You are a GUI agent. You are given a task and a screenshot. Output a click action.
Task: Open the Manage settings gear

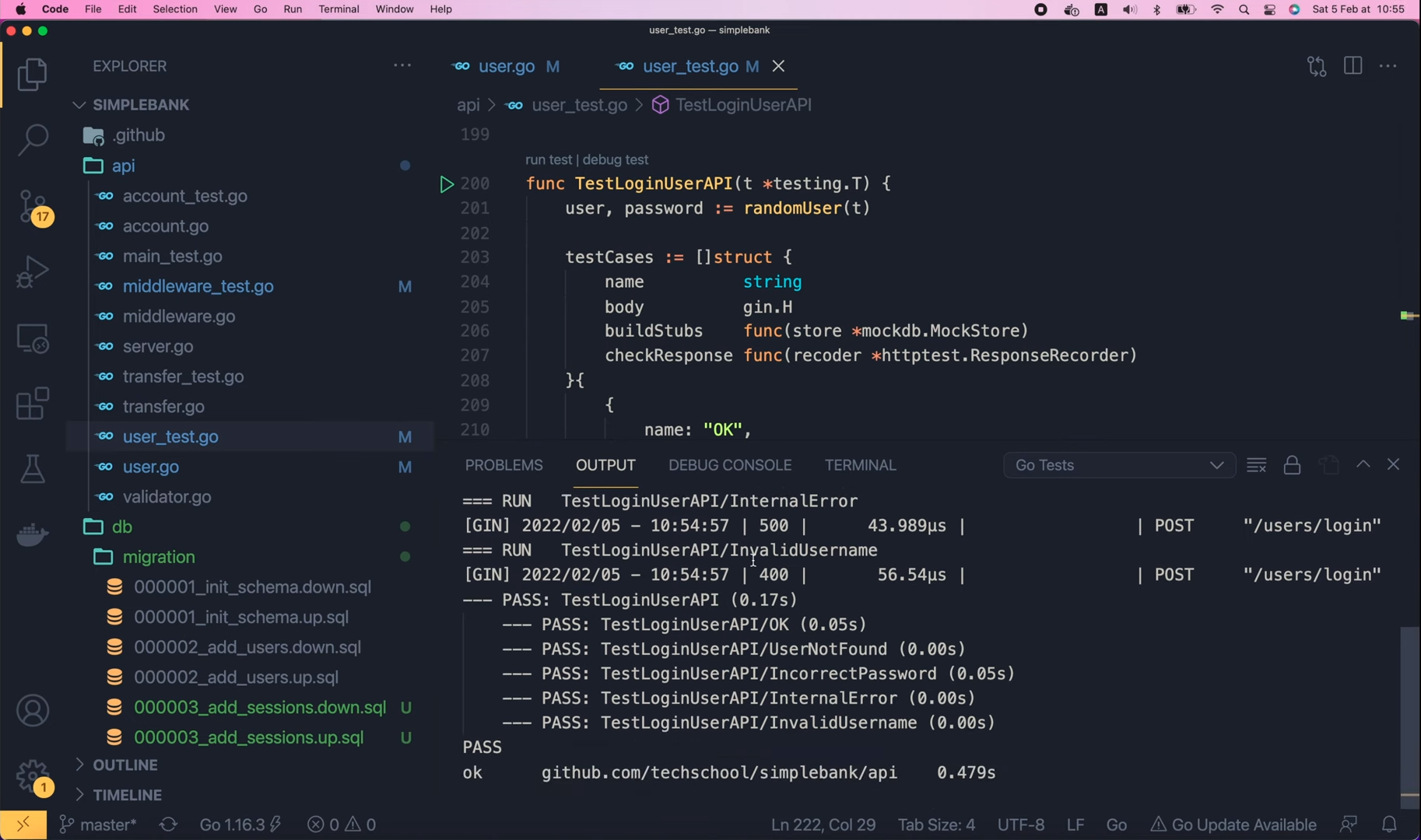tap(34, 776)
